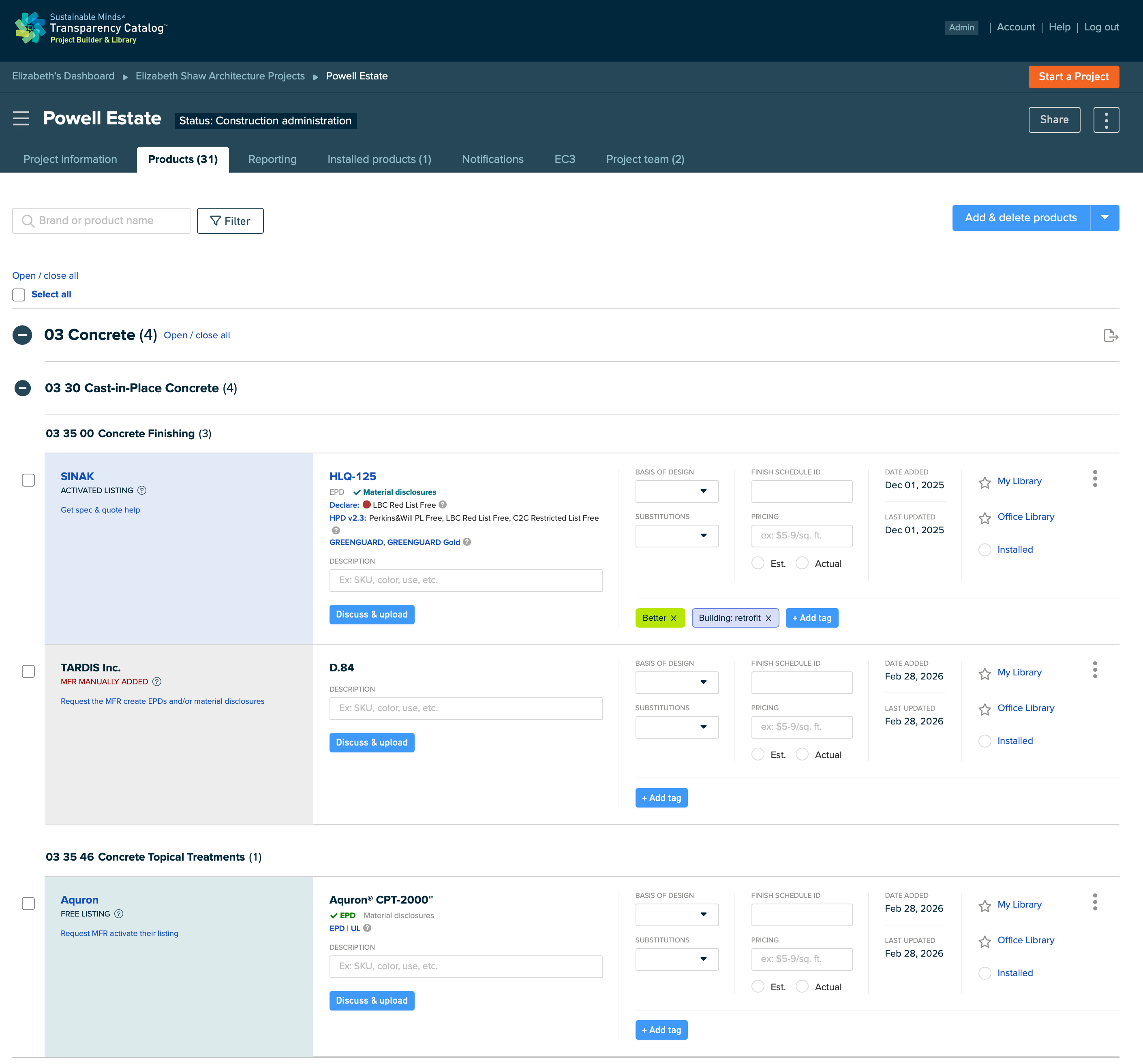The height and width of the screenshot is (1064, 1143).
Task: Collapse the 03 Concrete section
Action: tap(22, 335)
